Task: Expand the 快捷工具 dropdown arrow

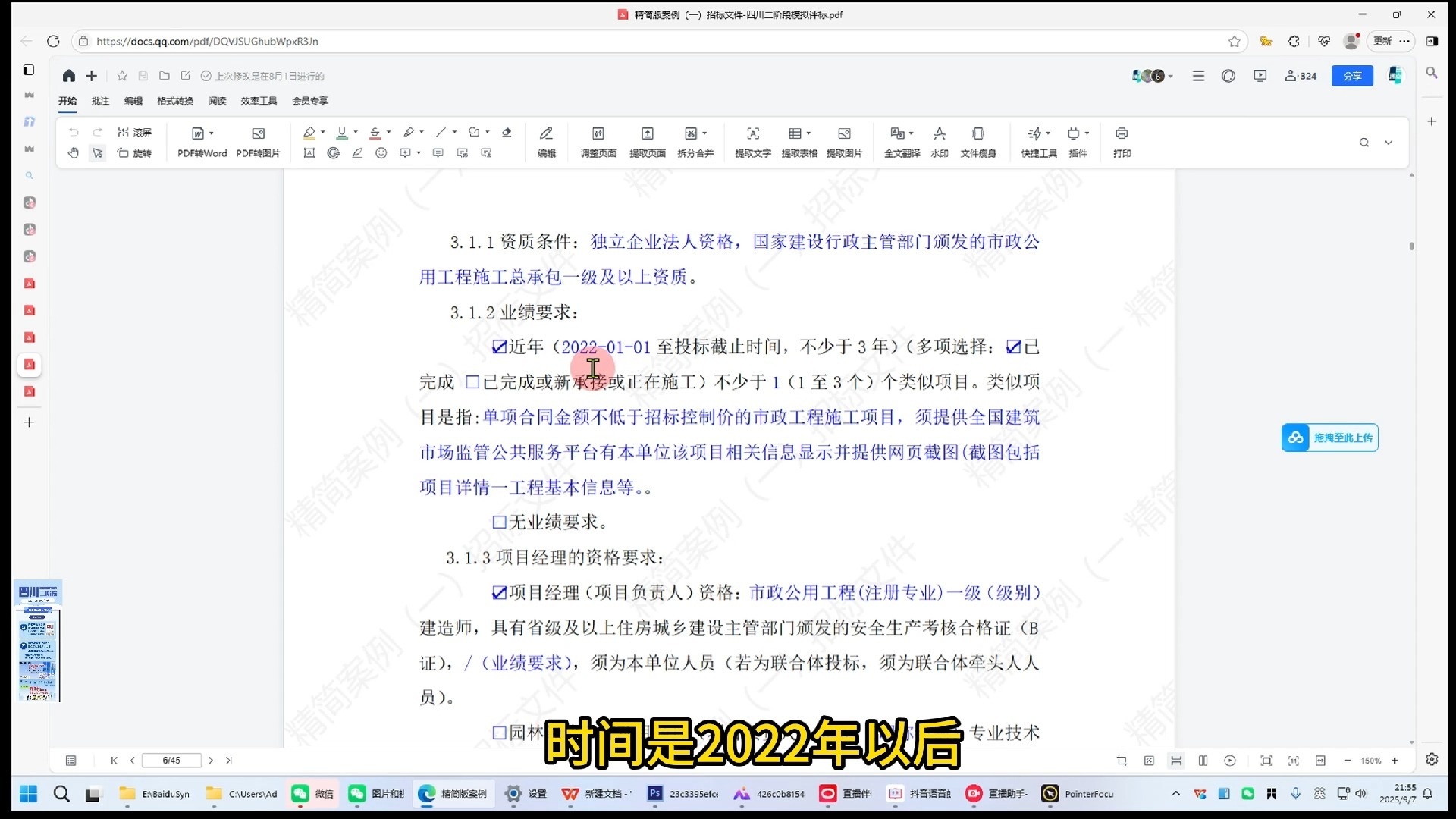Action: coord(1048,133)
